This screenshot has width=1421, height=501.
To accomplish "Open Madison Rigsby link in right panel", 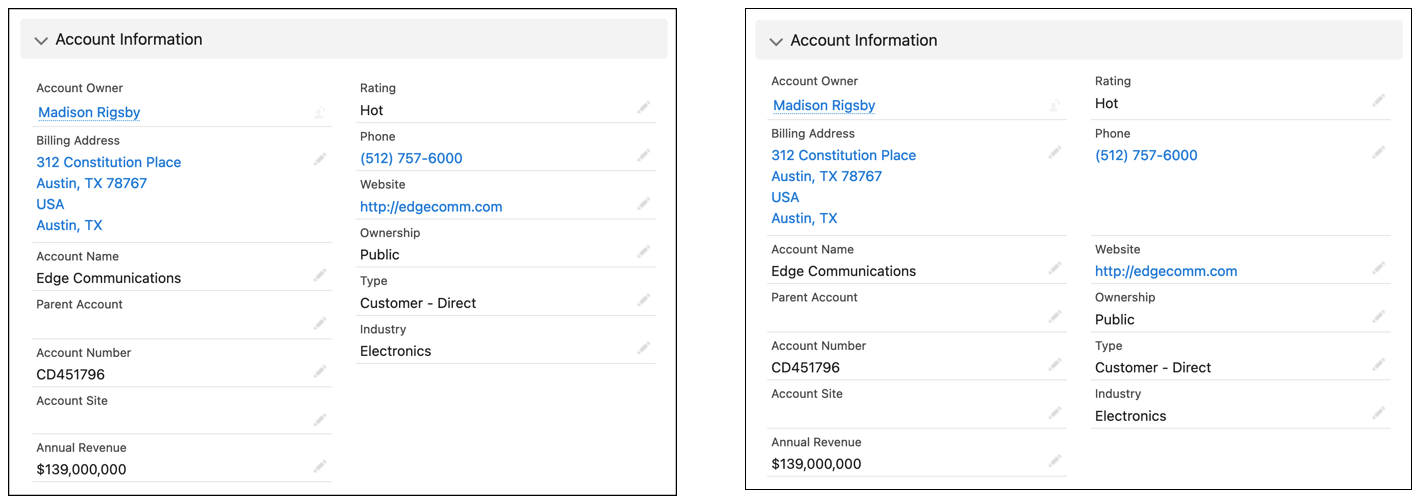I will point(824,106).
